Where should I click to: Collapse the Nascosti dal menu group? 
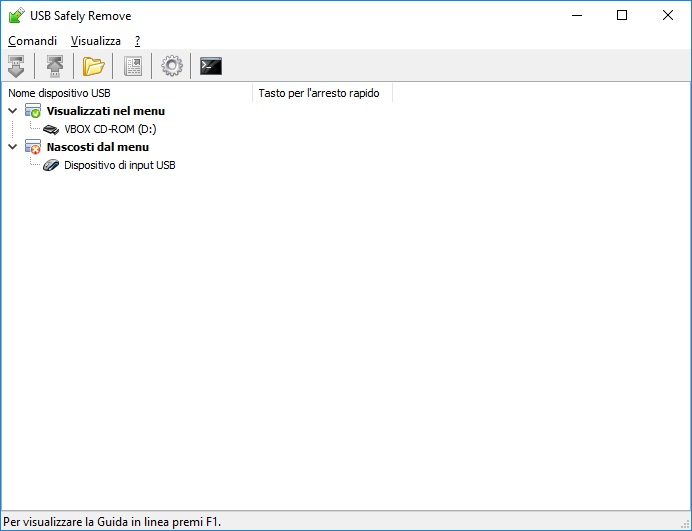13,147
